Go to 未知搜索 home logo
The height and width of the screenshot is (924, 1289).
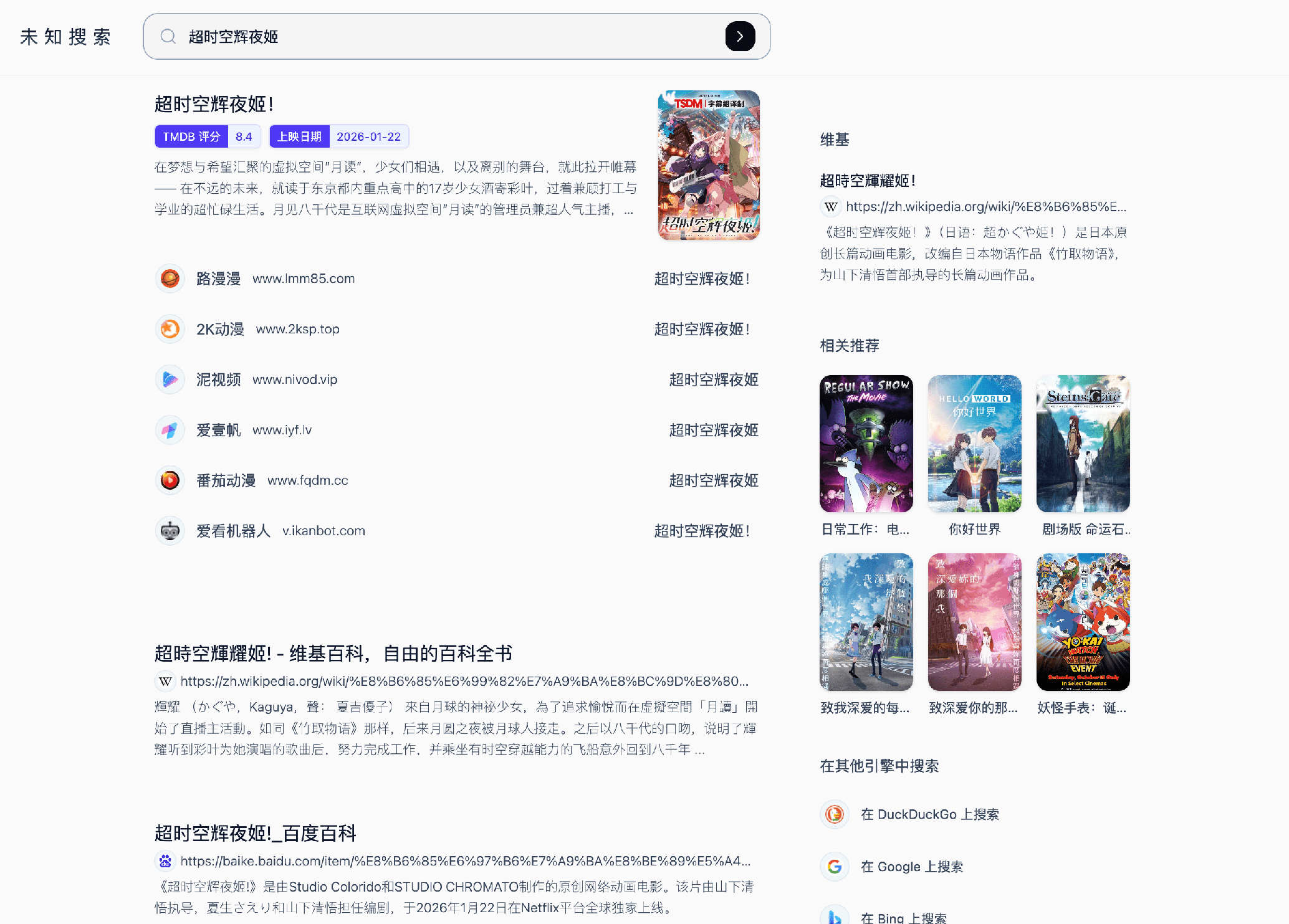65,37
